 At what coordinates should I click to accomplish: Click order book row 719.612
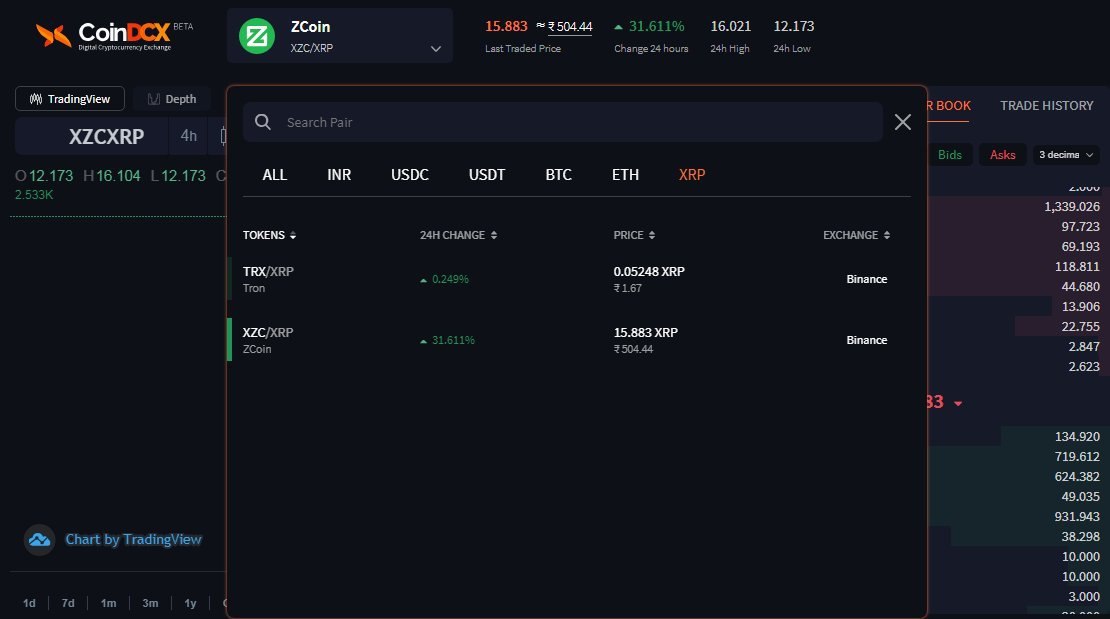[x=1018, y=457]
